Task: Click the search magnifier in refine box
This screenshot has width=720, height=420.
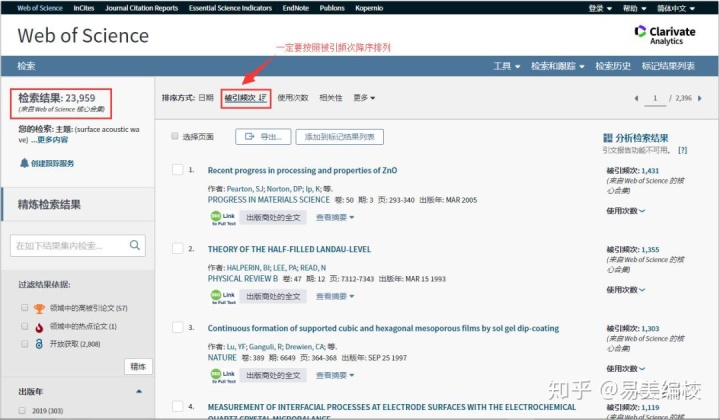Action: 135,245
